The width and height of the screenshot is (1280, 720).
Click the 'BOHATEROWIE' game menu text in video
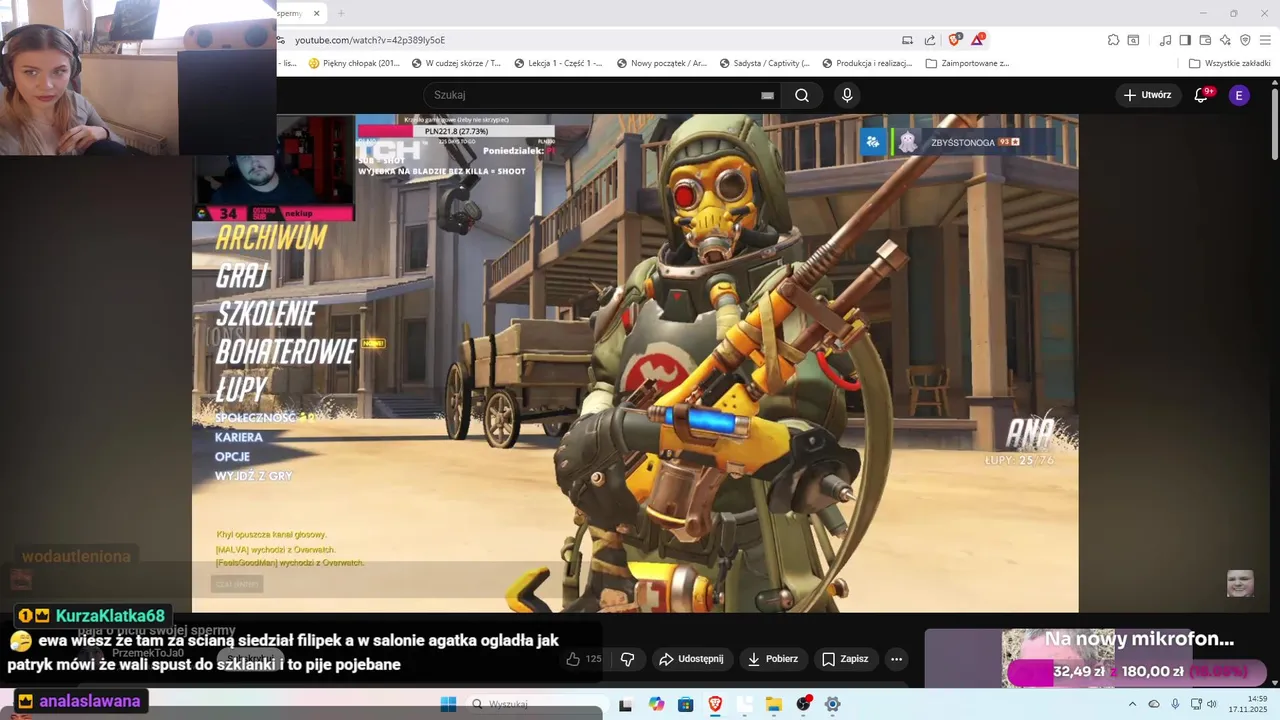coord(286,352)
